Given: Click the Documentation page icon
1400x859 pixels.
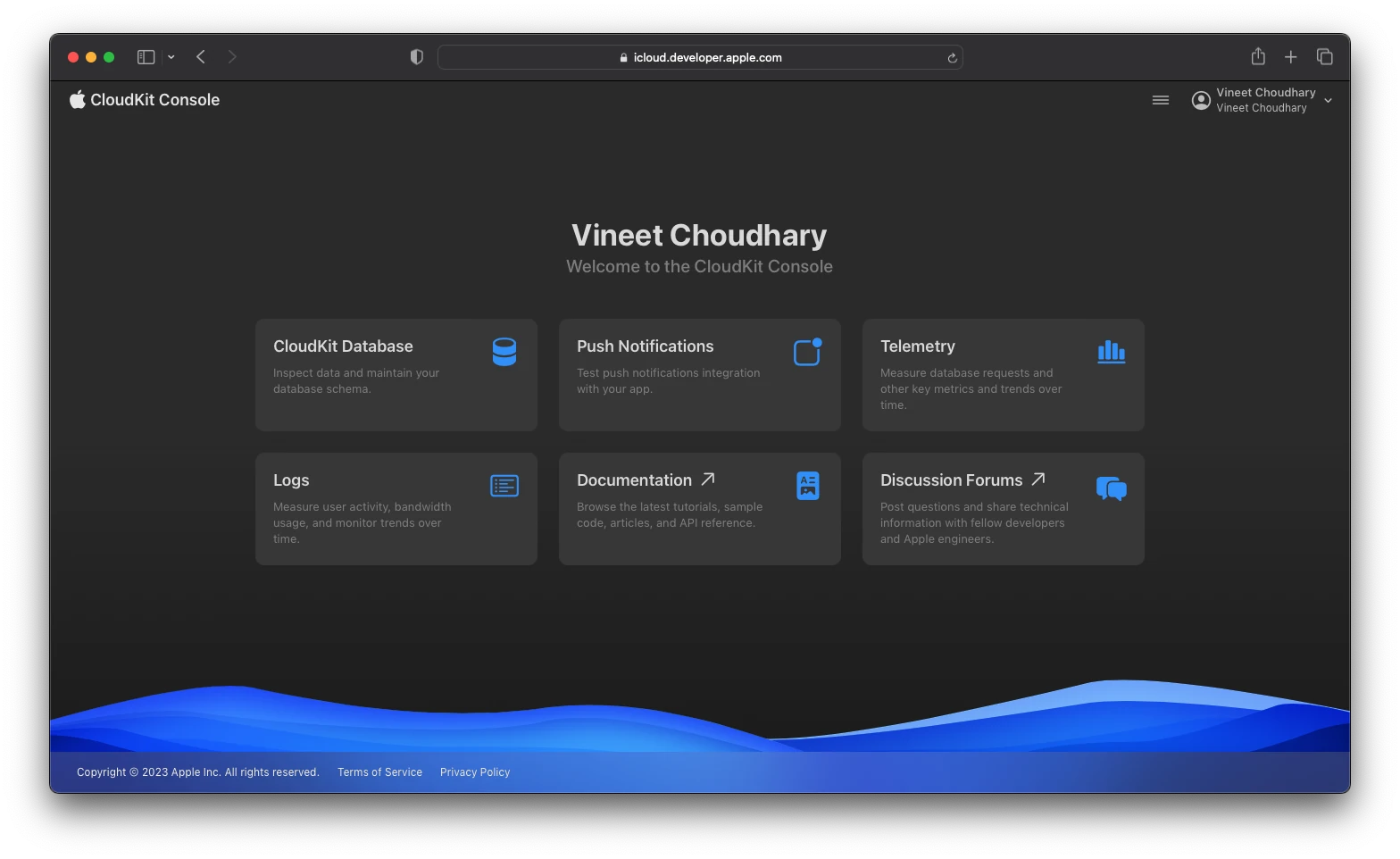Looking at the screenshot, I should [x=808, y=486].
